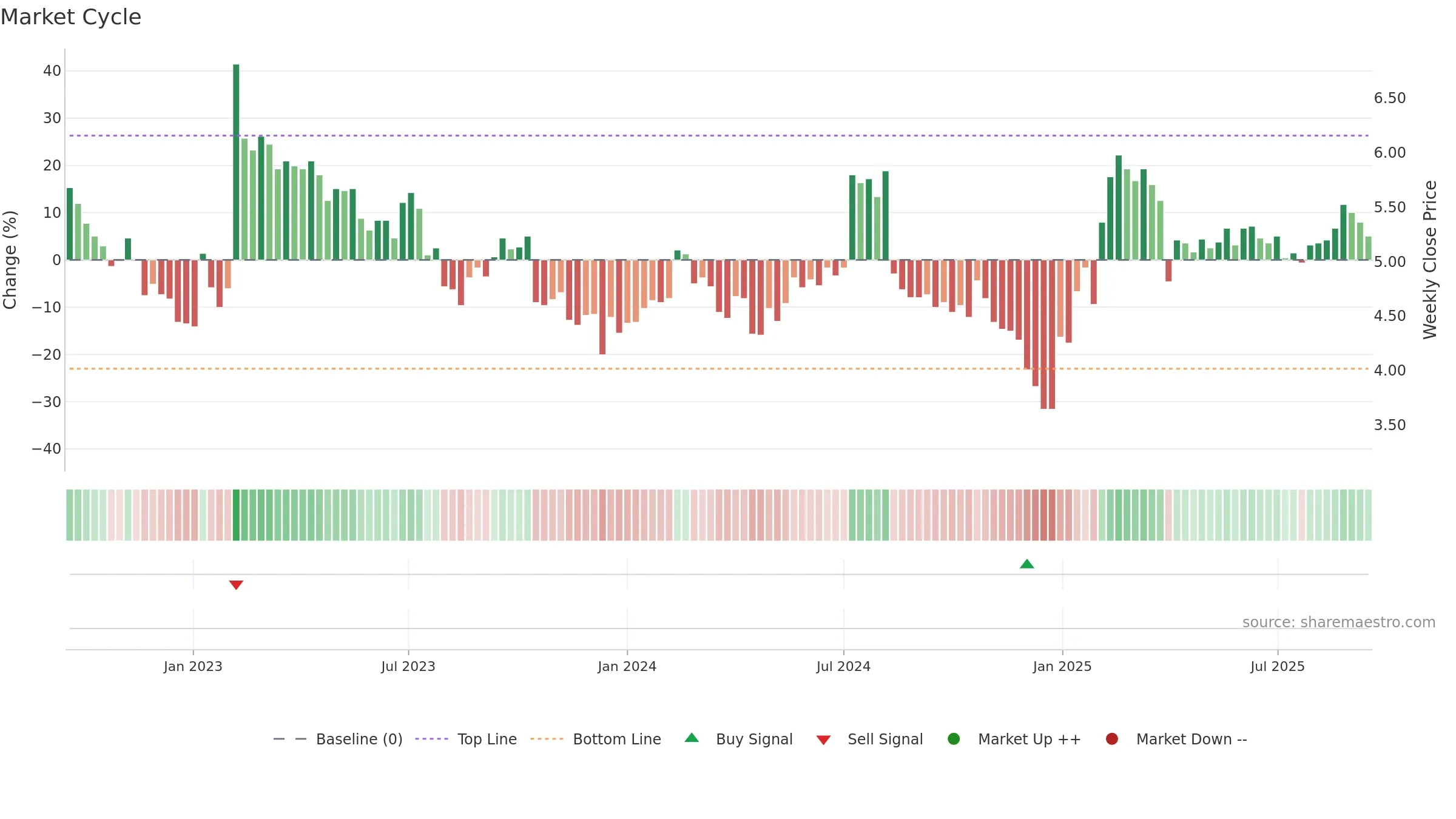Click the Jul 2024 axis label
Image resolution: width=1456 pixels, height=819 pixels.
tap(843, 667)
